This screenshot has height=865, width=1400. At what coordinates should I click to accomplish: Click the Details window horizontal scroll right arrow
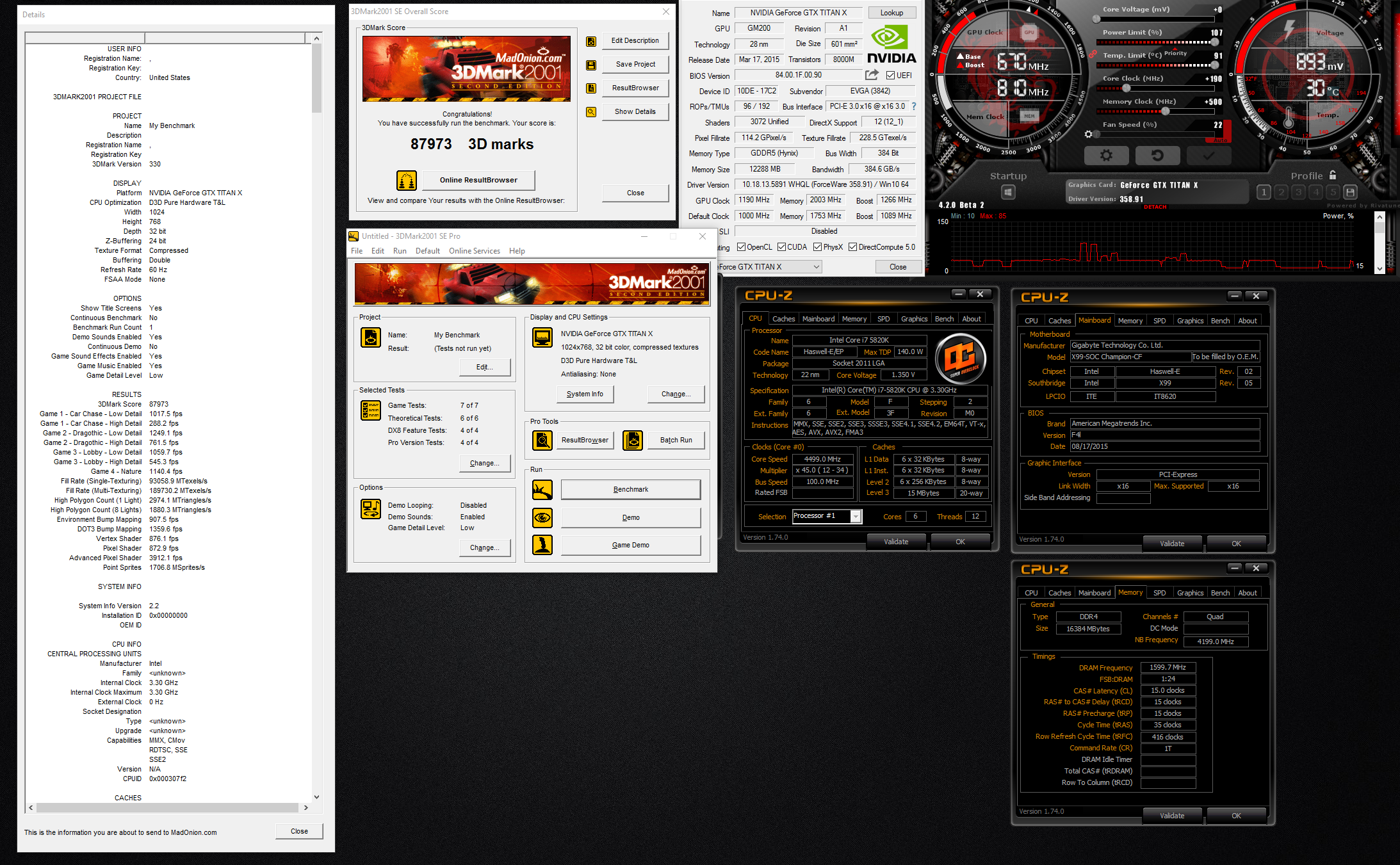pyautogui.click(x=306, y=808)
